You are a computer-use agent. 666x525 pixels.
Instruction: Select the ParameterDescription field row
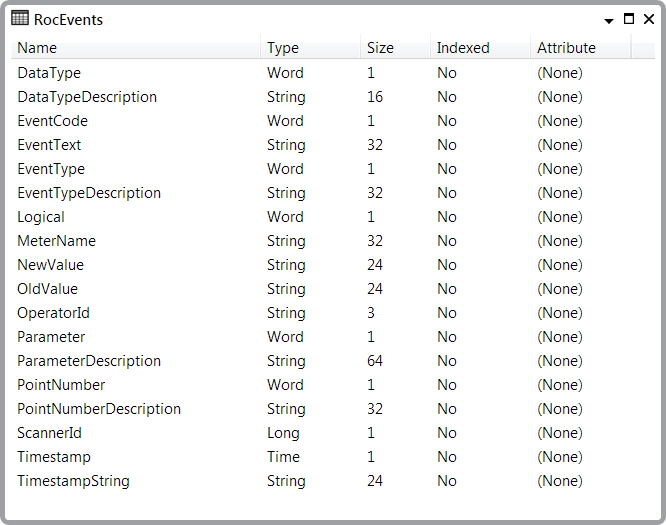pyautogui.click(x=333, y=361)
